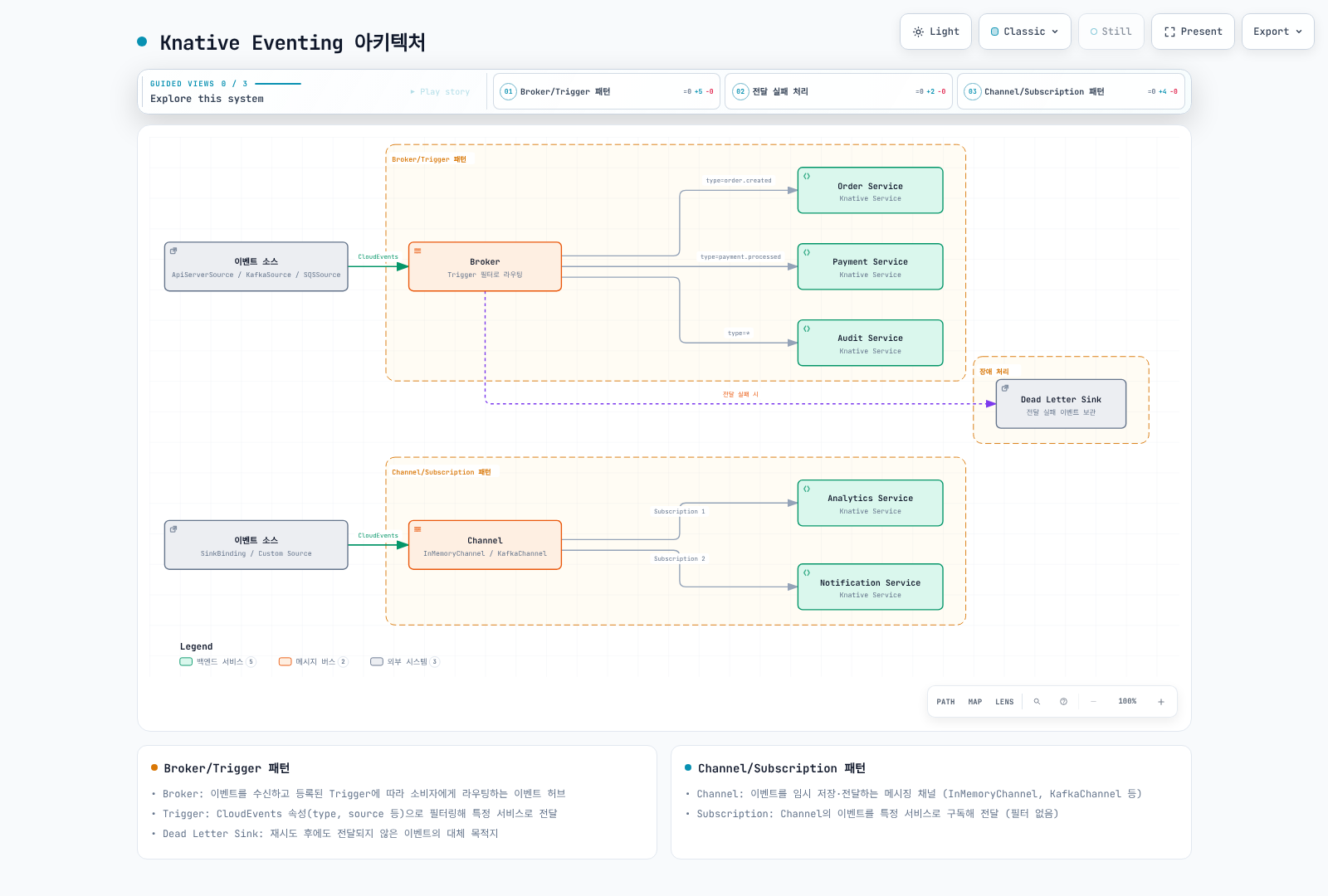Image resolution: width=1328 pixels, height=896 pixels.
Task: Select the 전달 실패 처리 guided view
Action: [838, 91]
